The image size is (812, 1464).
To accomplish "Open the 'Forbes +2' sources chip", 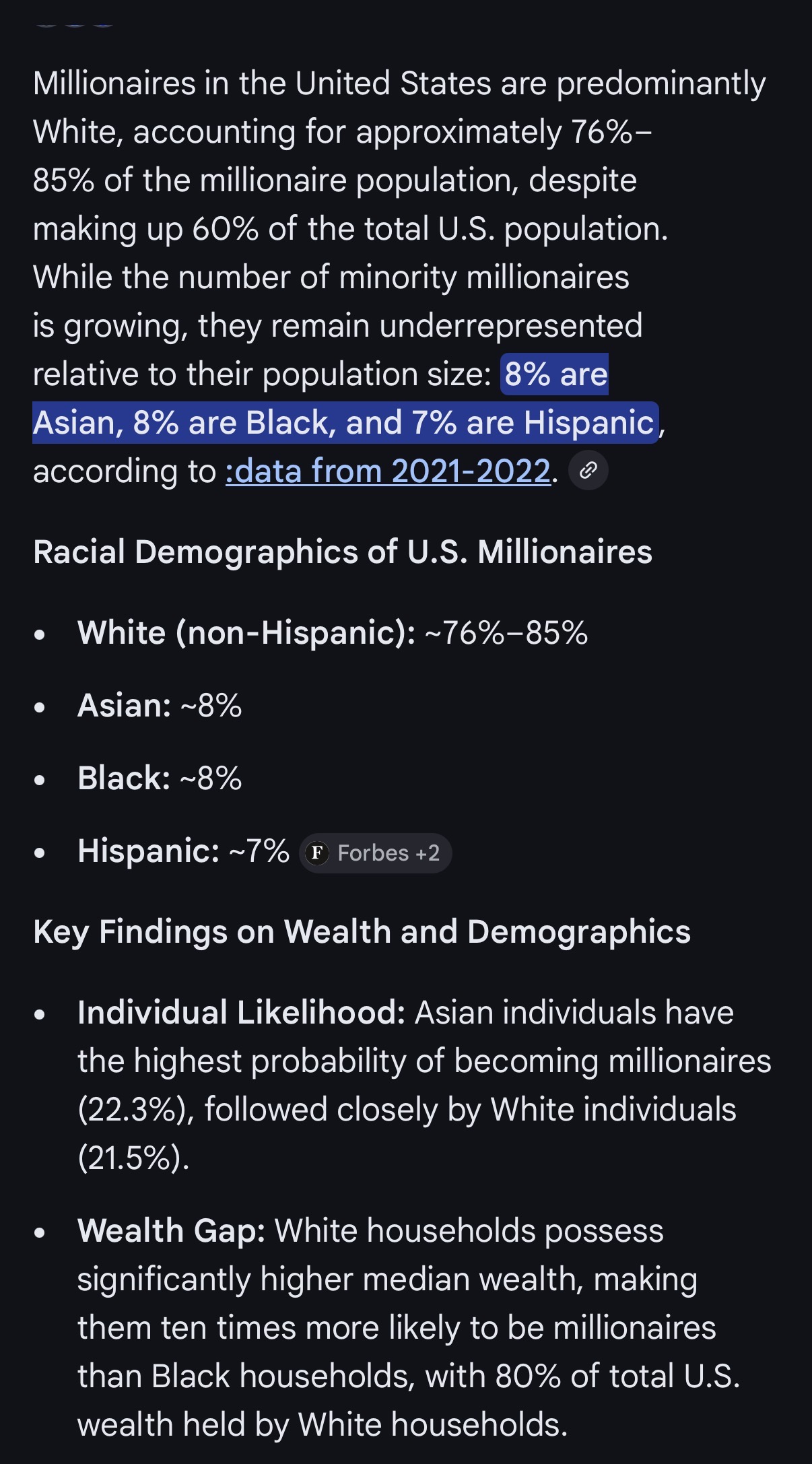I will coord(375,853).
